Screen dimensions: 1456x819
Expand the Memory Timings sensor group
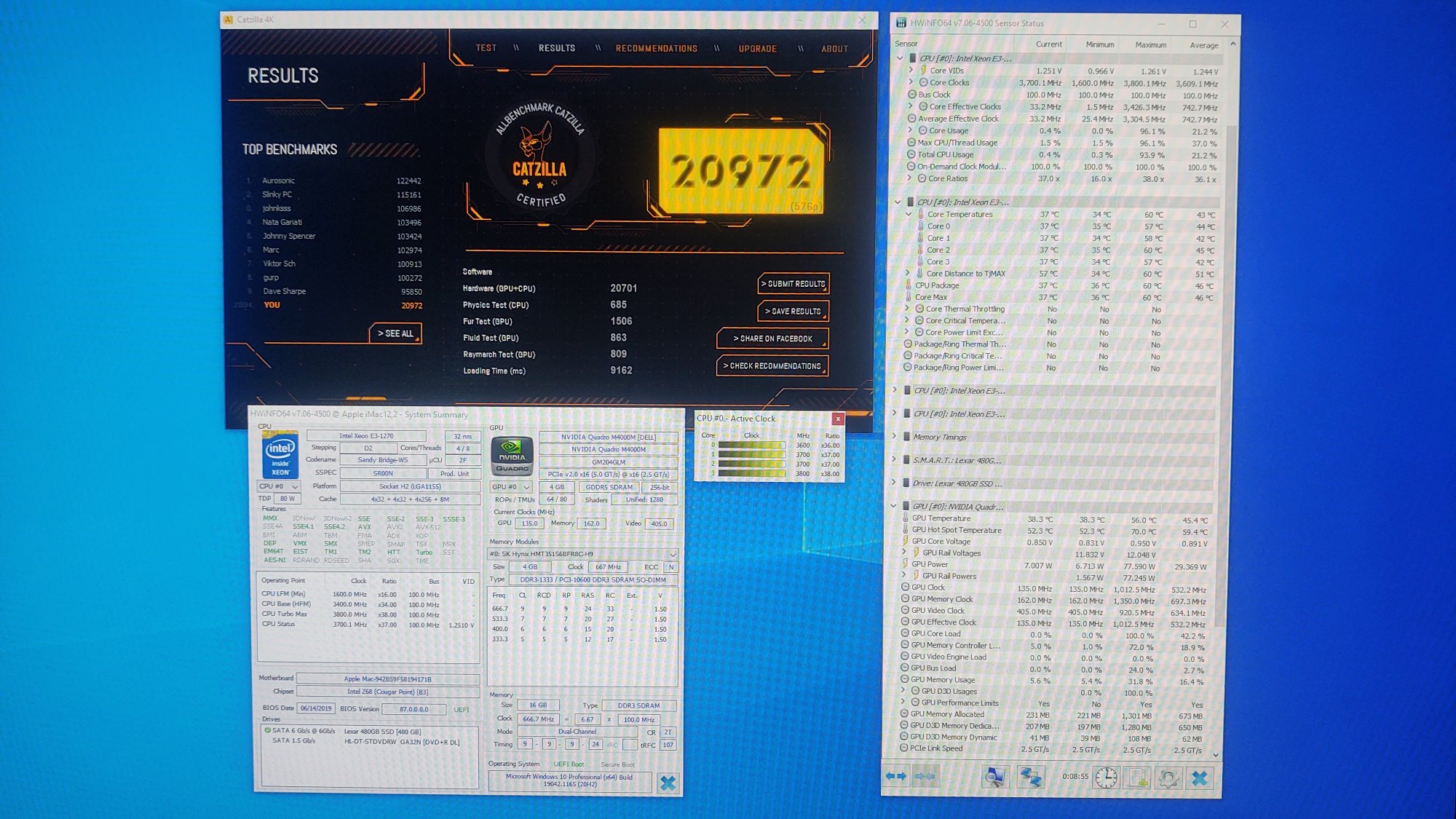pos(895,437)
